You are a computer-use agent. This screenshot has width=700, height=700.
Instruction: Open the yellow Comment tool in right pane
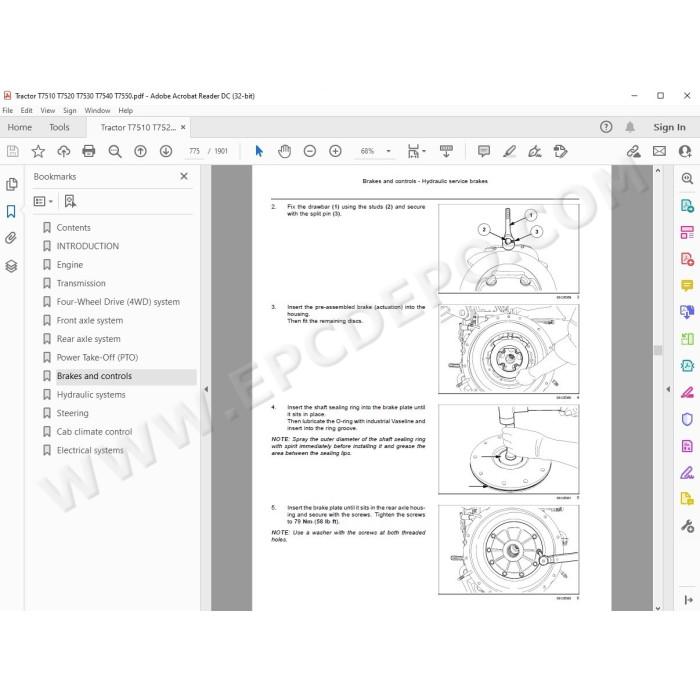[687, 285]
